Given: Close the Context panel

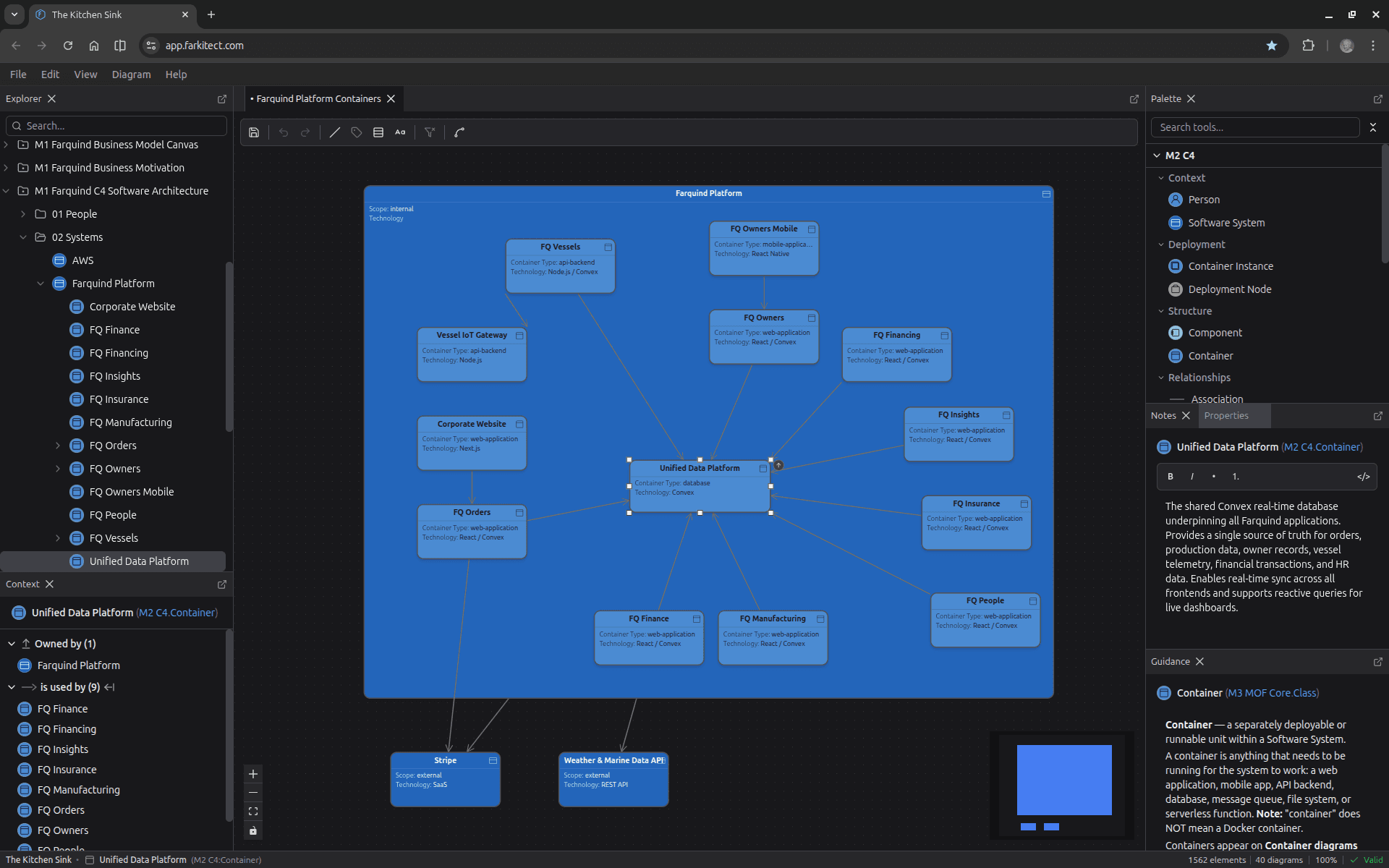Looking at the screenshot, I should coord(49,584).
